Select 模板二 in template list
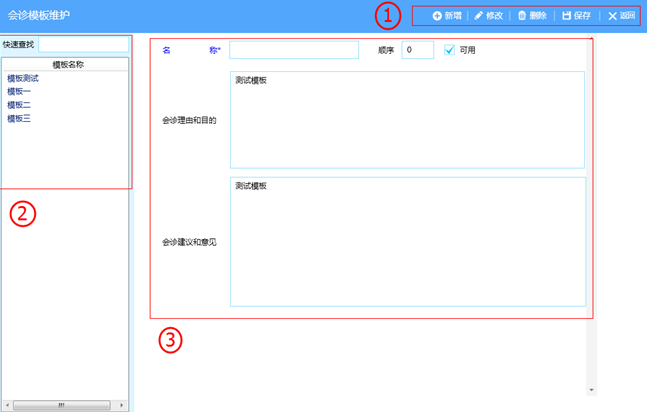 coord(19,105)
